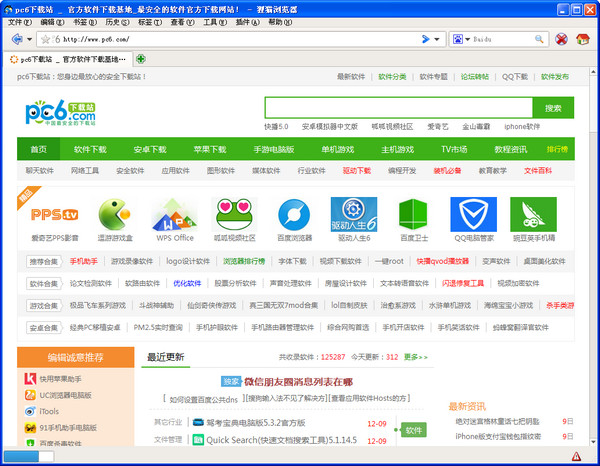Click the 快用苹果助手 icon in sidebar
Screen dimensions: 600x466
tap(30, 379)
